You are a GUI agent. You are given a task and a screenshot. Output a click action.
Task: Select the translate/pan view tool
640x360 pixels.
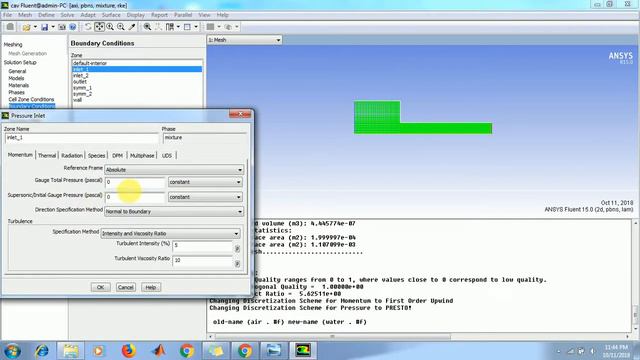click(99, 27)
